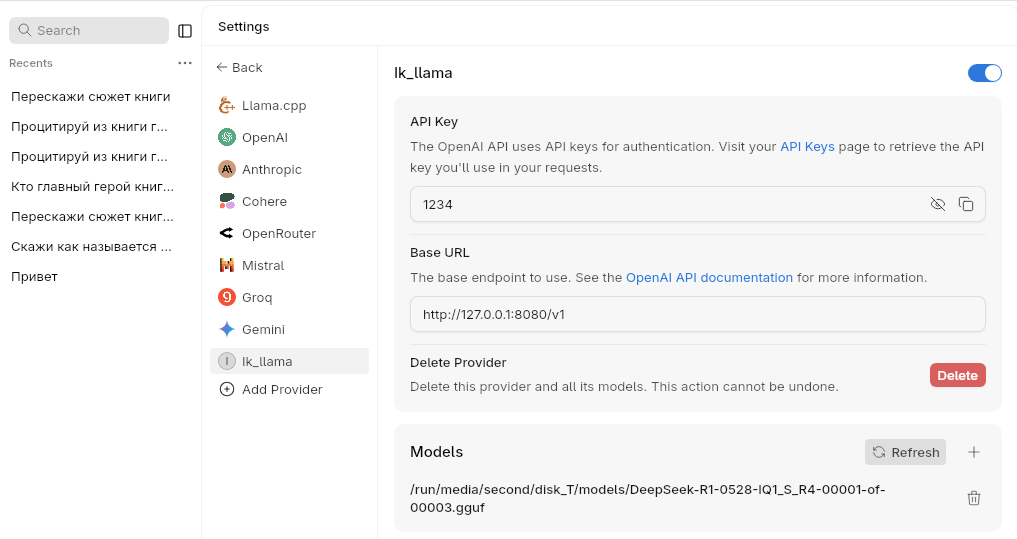Add a new model with plus icon
1017x539 pixels.
coord(974,452)
